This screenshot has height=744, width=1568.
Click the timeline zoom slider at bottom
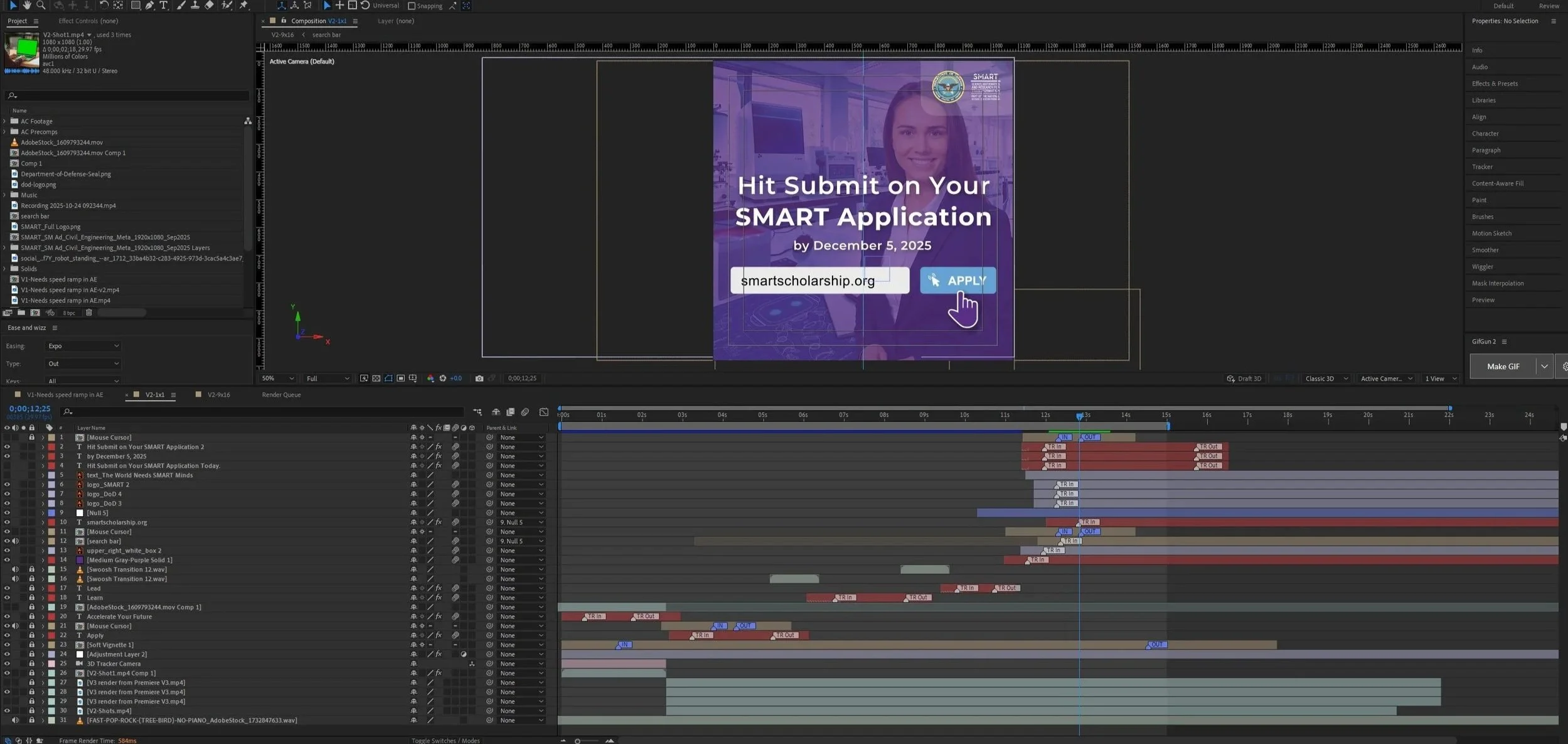pos(586,741)
